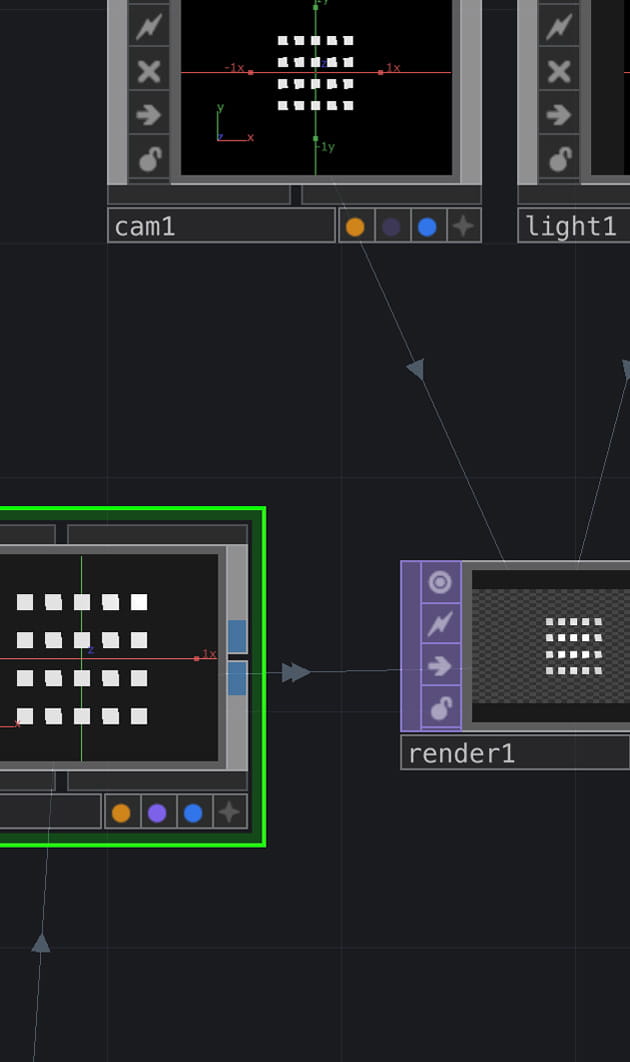Image resolution: width=630 pixels, height=1062 pixels.
Task: Click the arrow icon on cam1 node
Action: pyautogui.click(x=149, y=115)
